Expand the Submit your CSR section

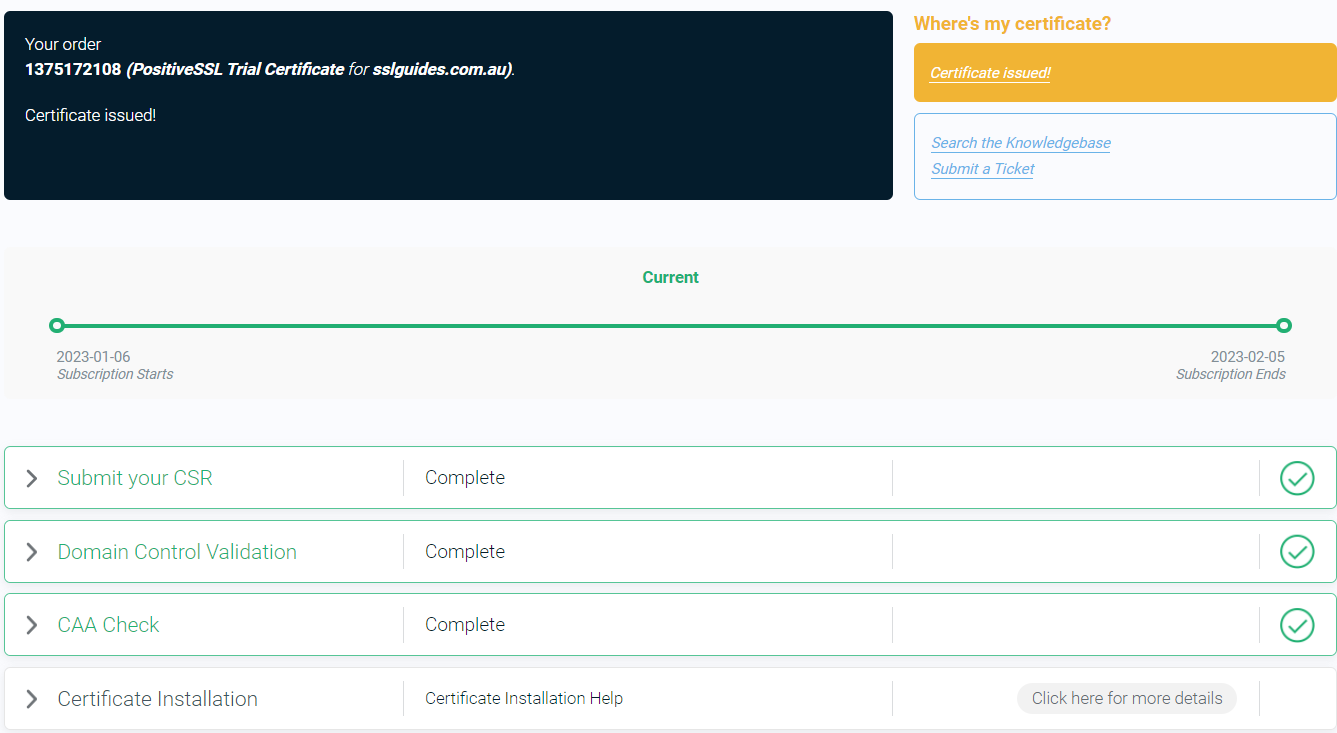pos(31,478)
